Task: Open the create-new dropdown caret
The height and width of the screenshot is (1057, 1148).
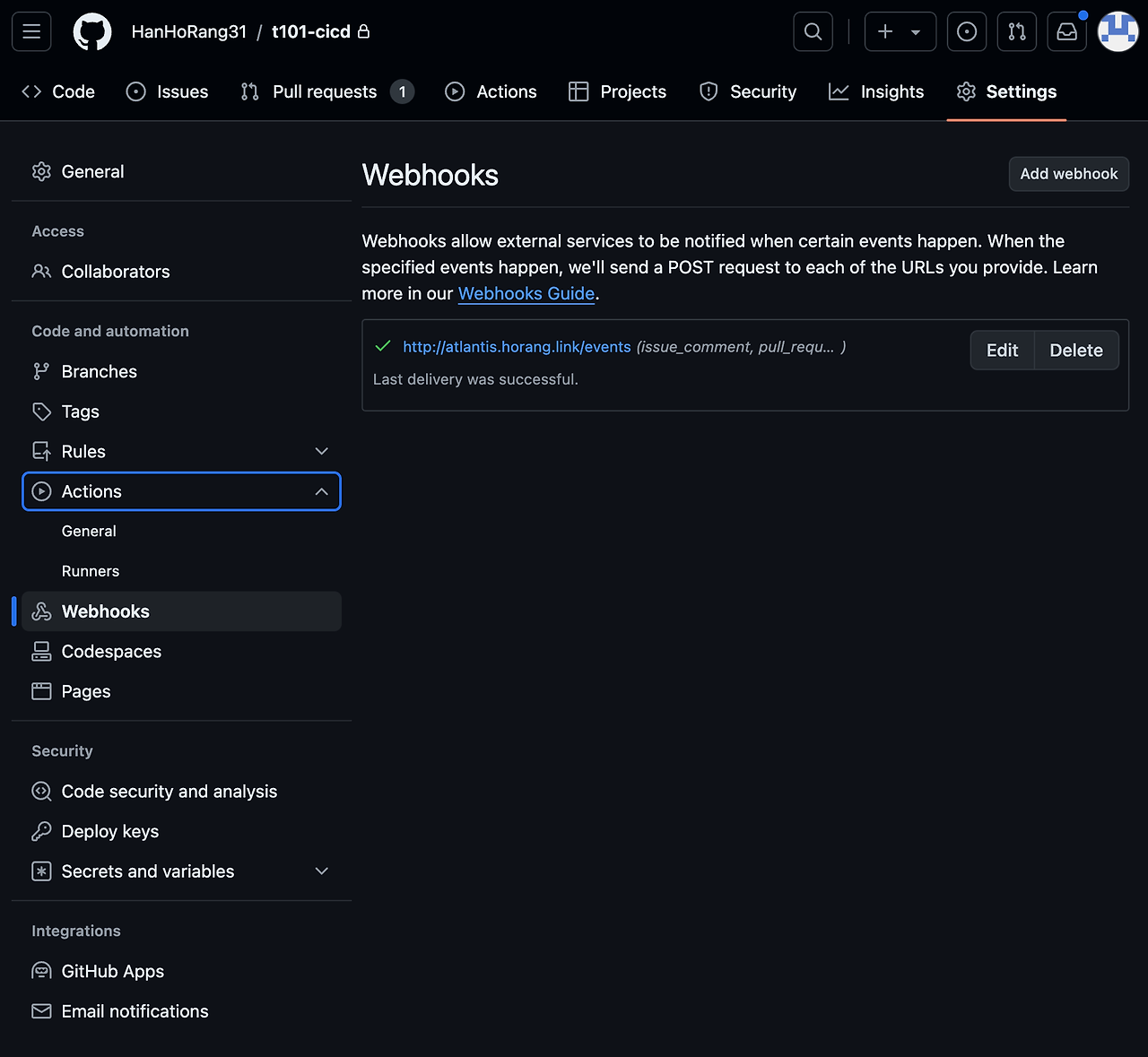Action: click(x=916, y=32)
